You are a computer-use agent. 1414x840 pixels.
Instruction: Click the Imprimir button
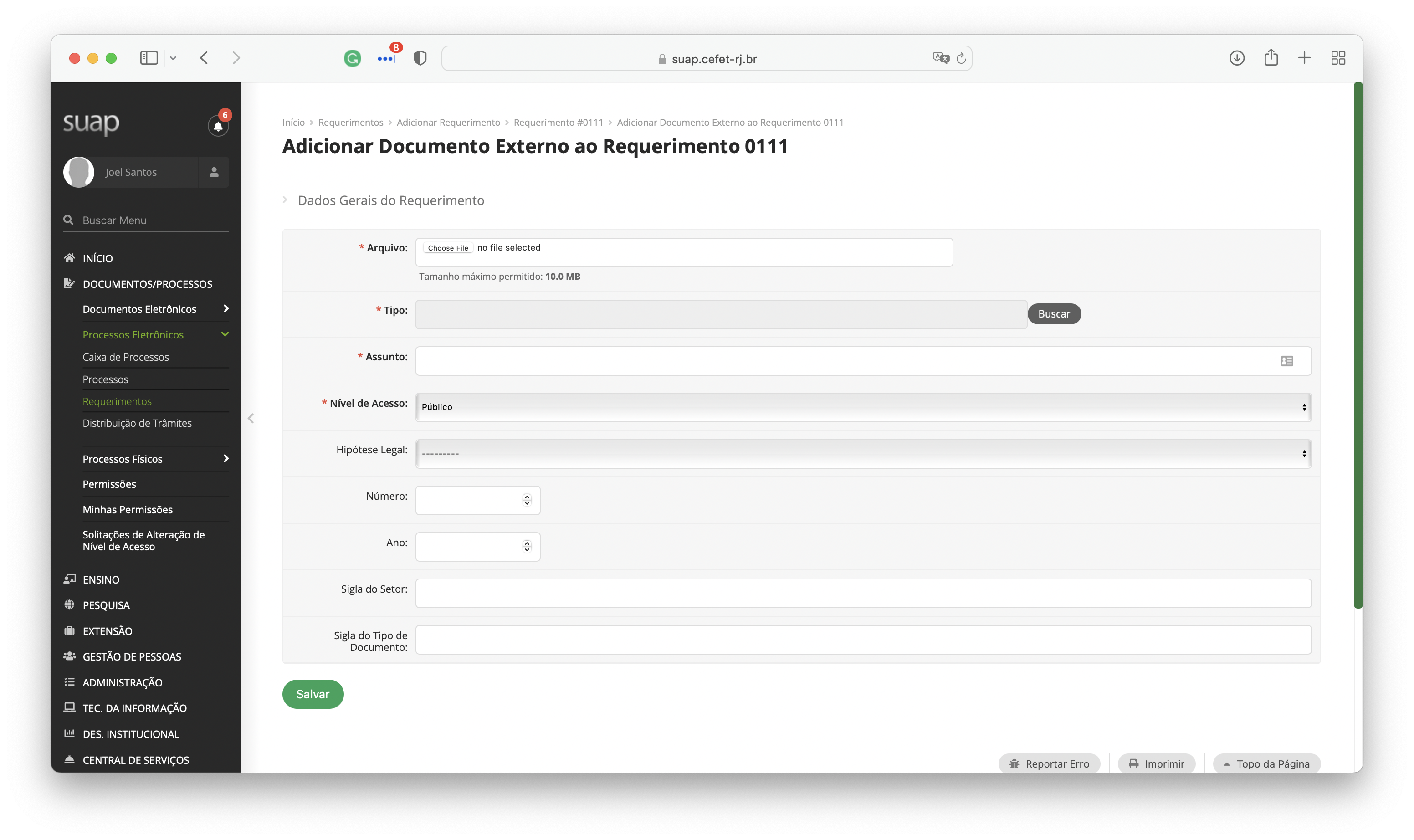point(1157,763)
